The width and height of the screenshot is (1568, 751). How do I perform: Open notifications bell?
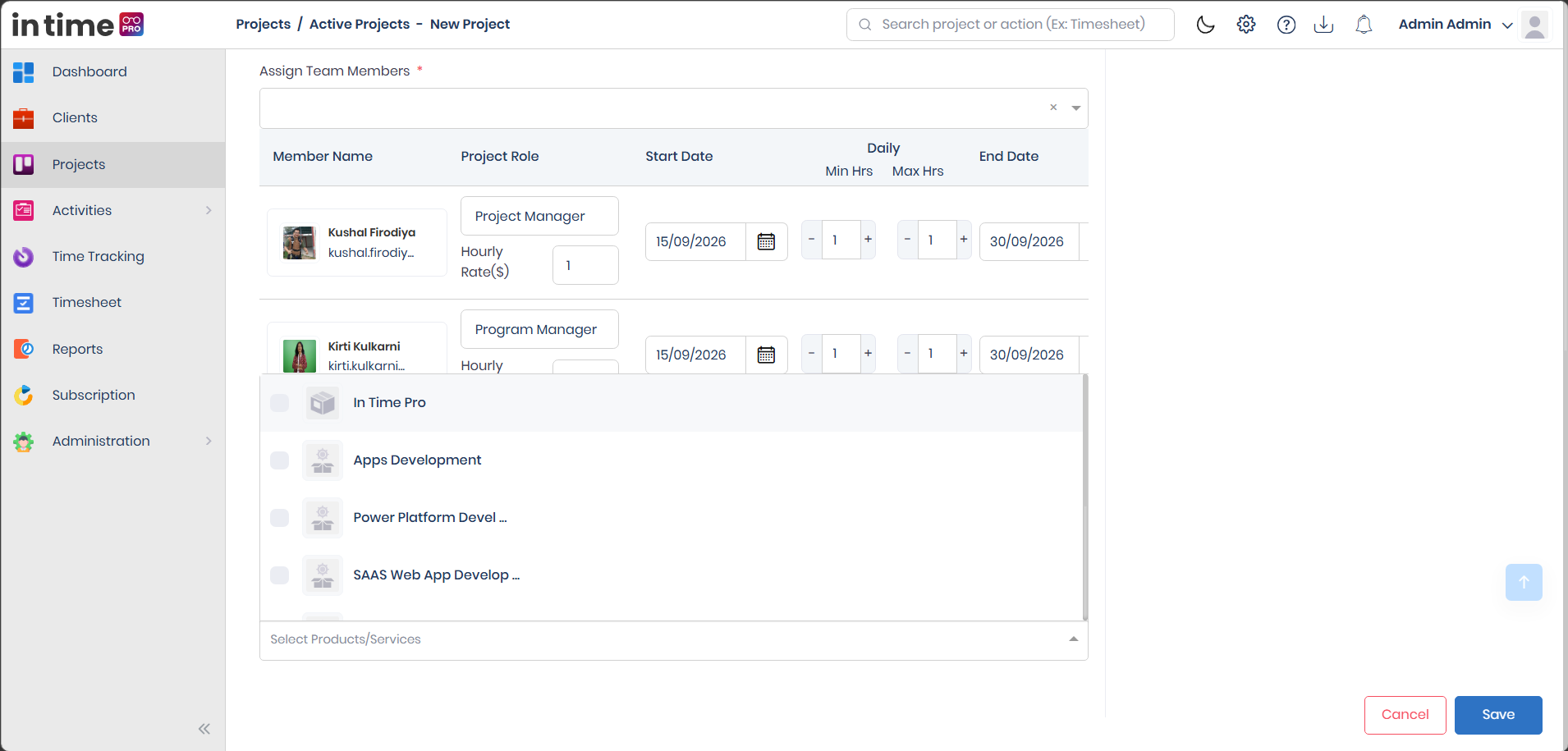(x=1364, y=25)
